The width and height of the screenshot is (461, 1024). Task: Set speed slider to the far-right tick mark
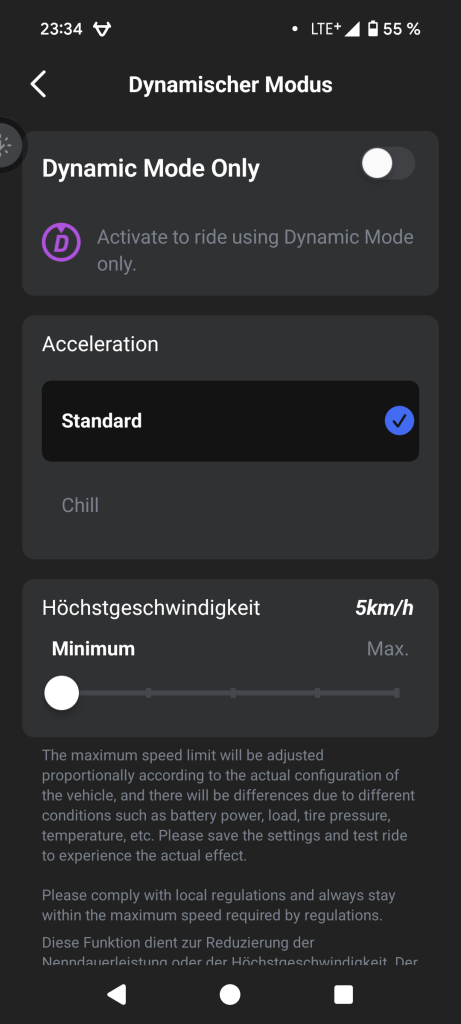coord(396,693)
